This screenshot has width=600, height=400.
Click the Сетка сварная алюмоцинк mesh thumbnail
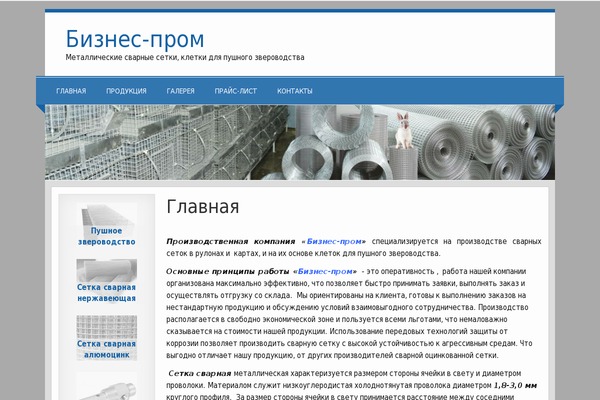coord(107,327)
